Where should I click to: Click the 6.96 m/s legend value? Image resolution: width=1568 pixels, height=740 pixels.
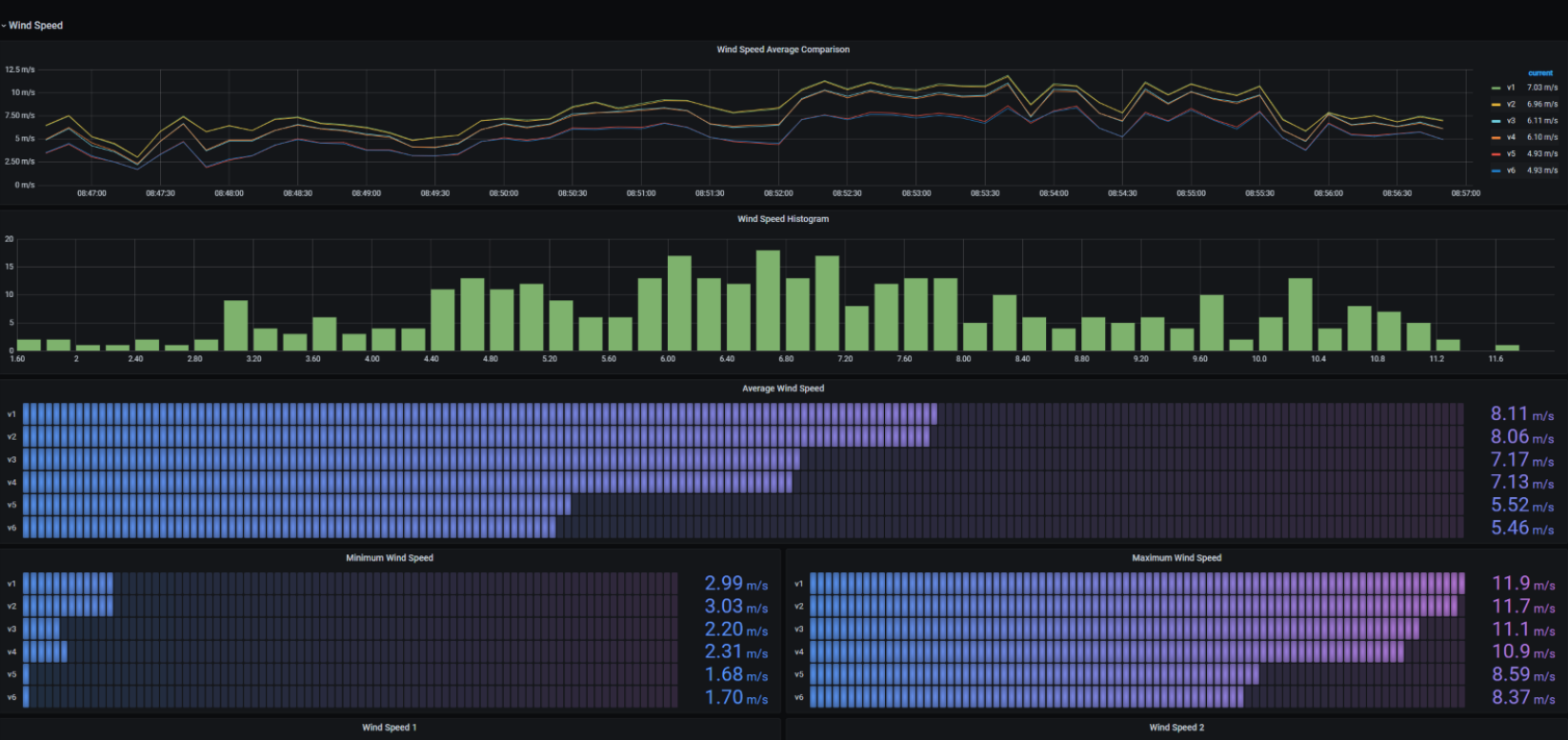tap(1542, 104)
